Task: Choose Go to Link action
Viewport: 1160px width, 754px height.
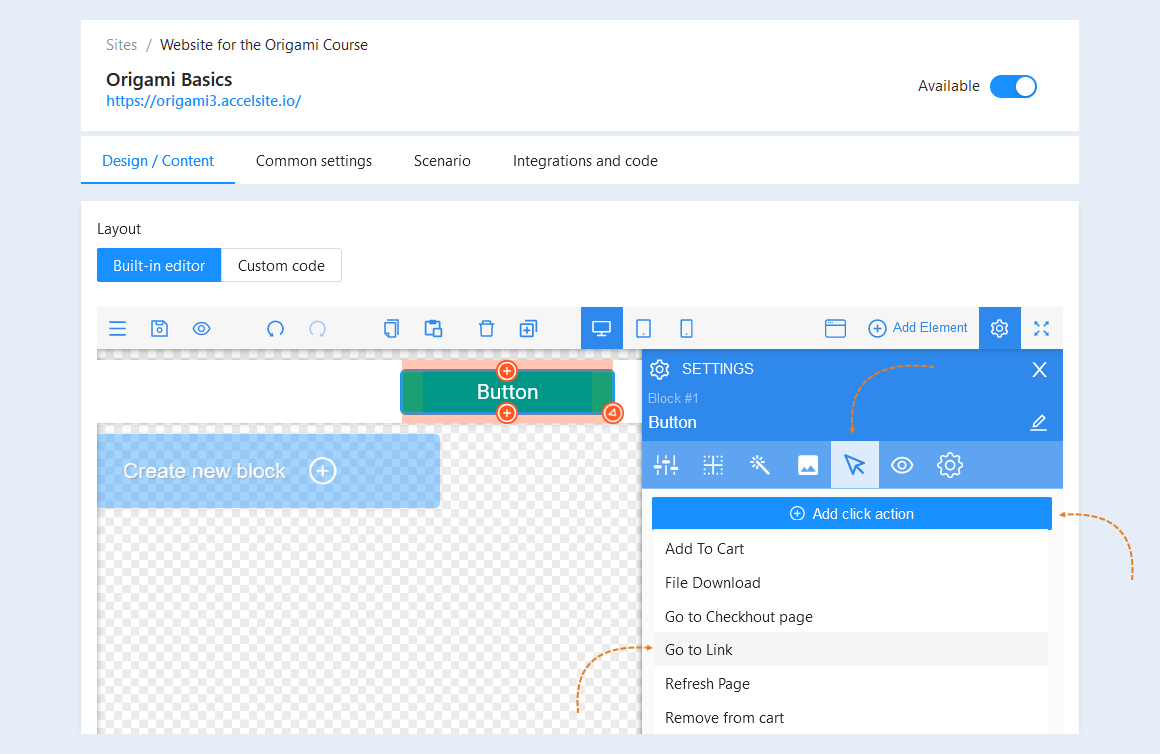Action: tap(851, 650)
